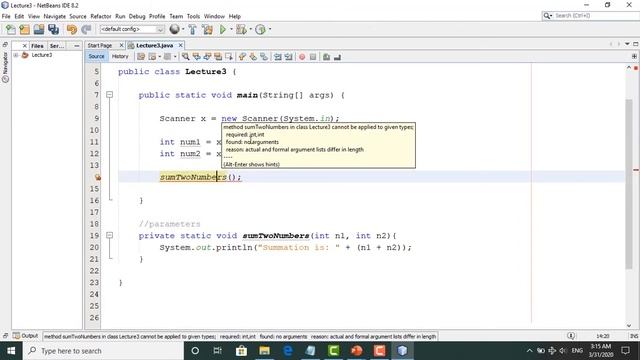Viewport: 640px width, 360px height.
Task: Click the Stop Macro Recording icon
Action: (313, 57)
